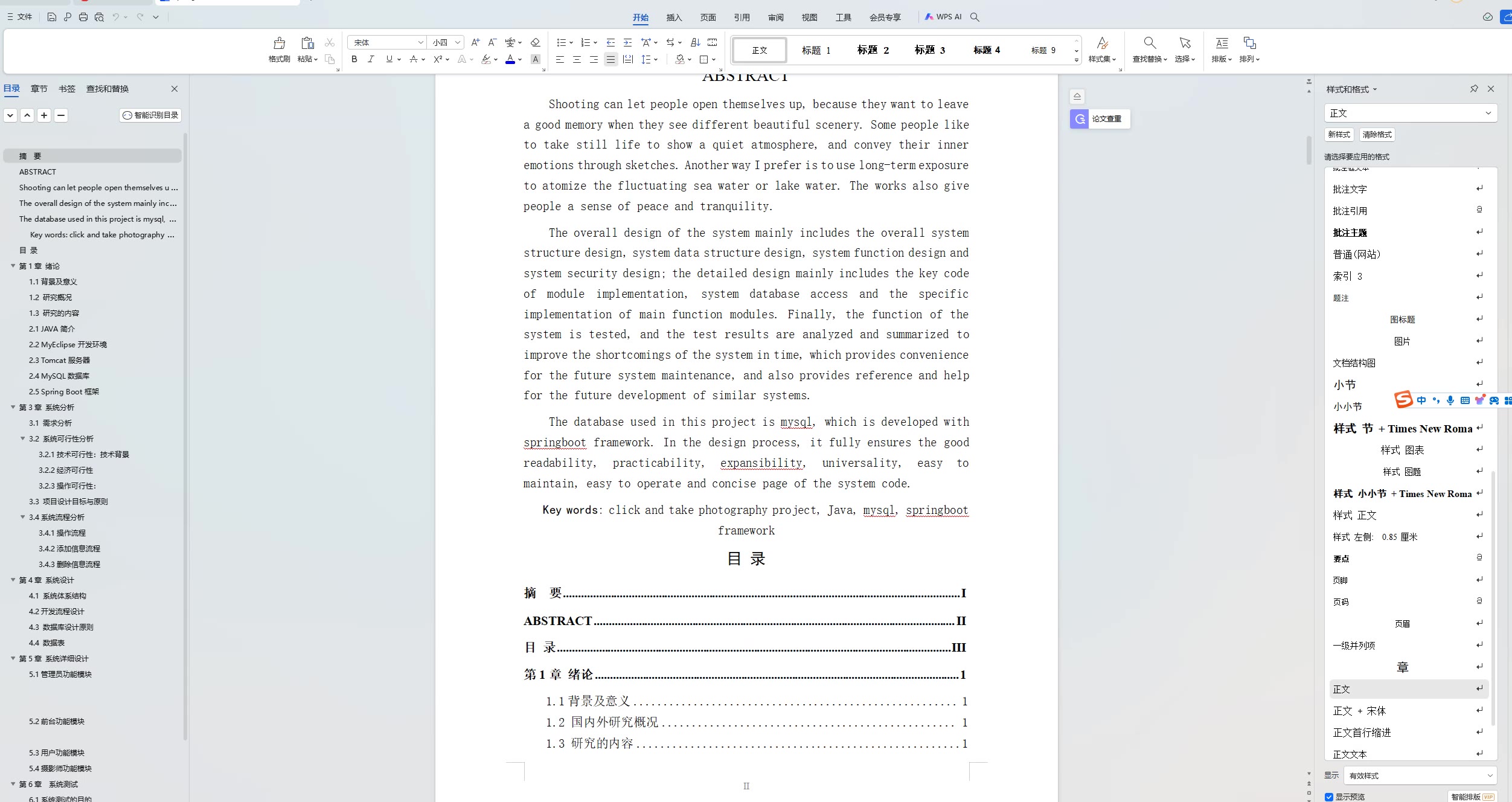Open the font size dropdown (小四)
The image size is (1512, 802).
click(458, 42)
